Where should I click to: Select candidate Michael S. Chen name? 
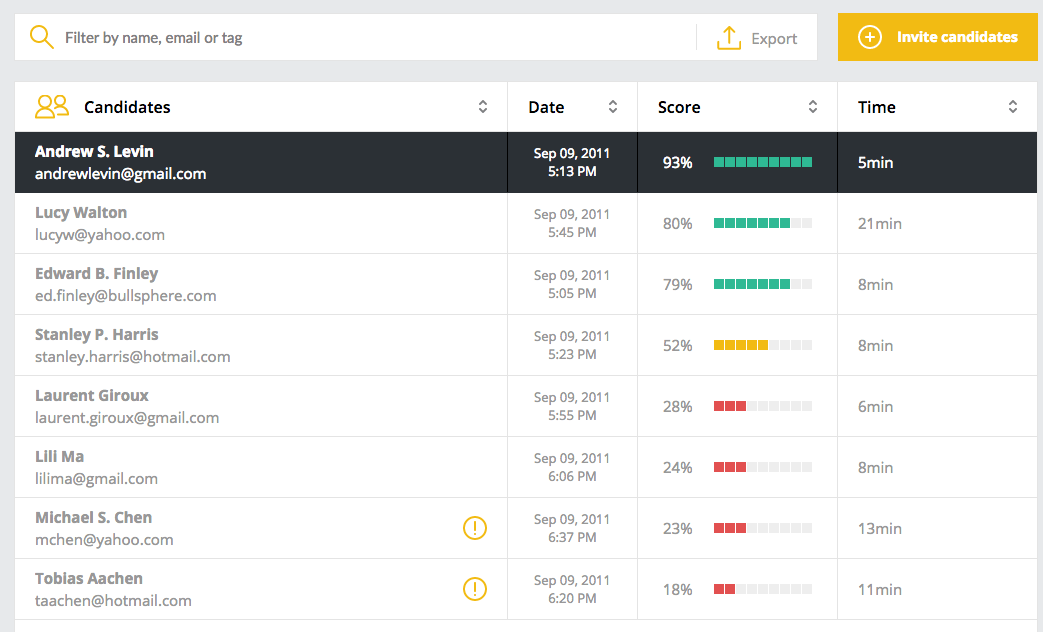[x=93, y=518]
